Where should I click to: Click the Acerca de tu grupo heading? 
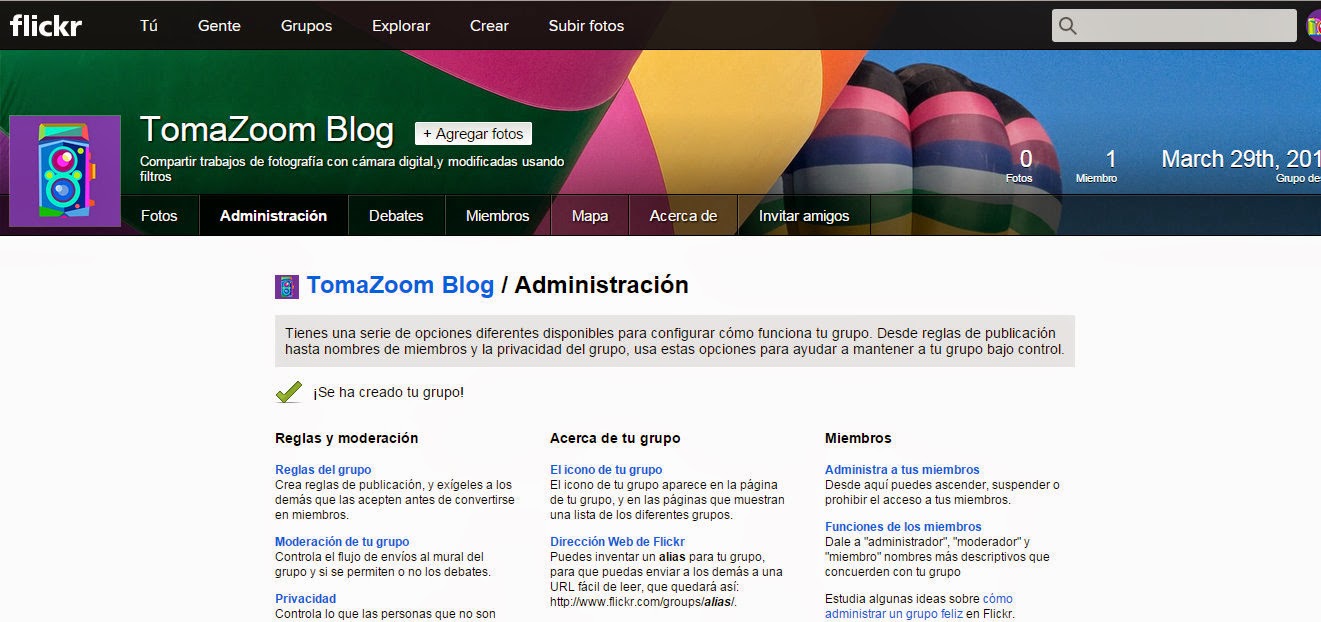pos(615,438)
